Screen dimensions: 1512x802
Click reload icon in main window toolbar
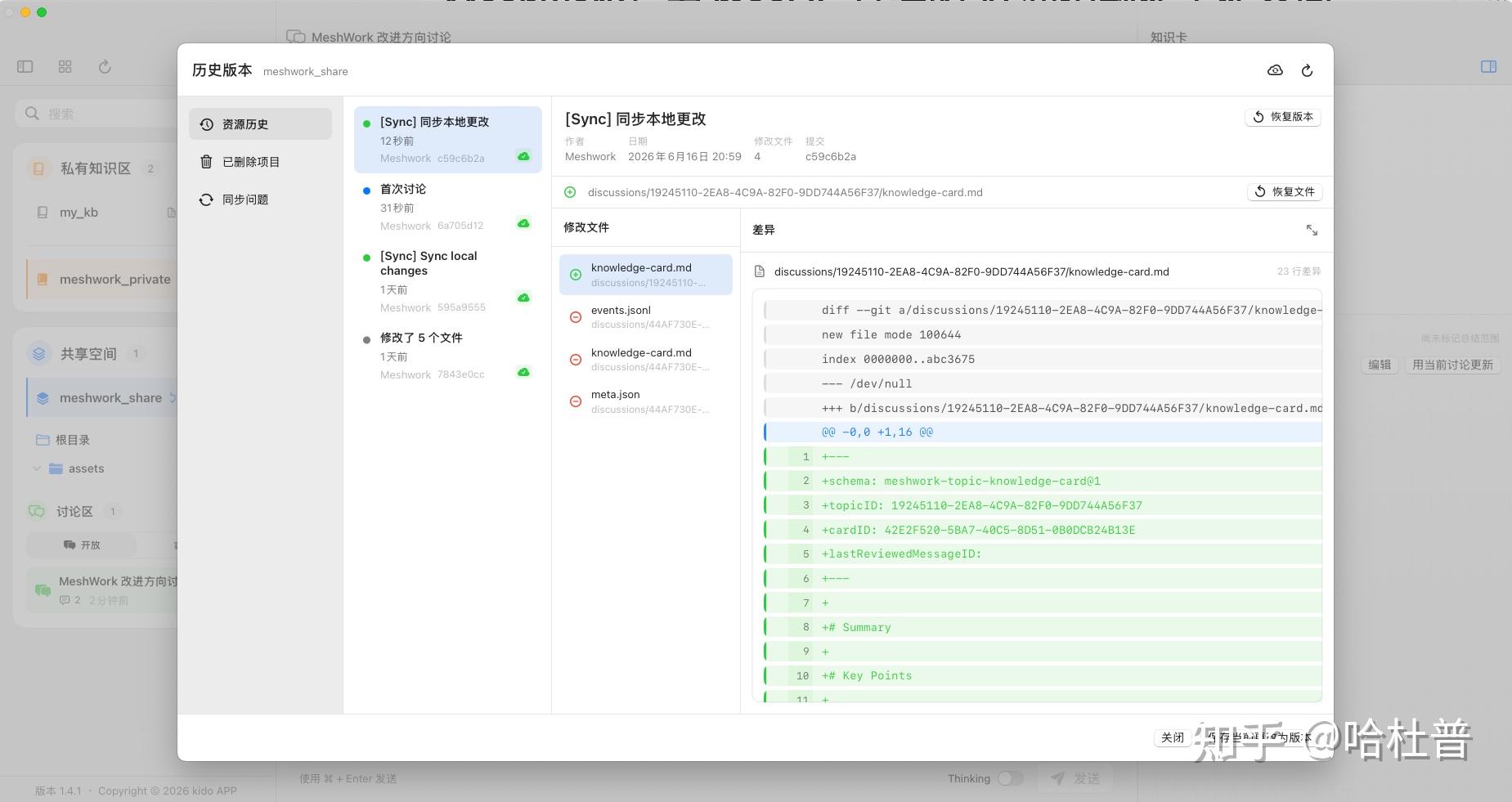coord(105,67)
